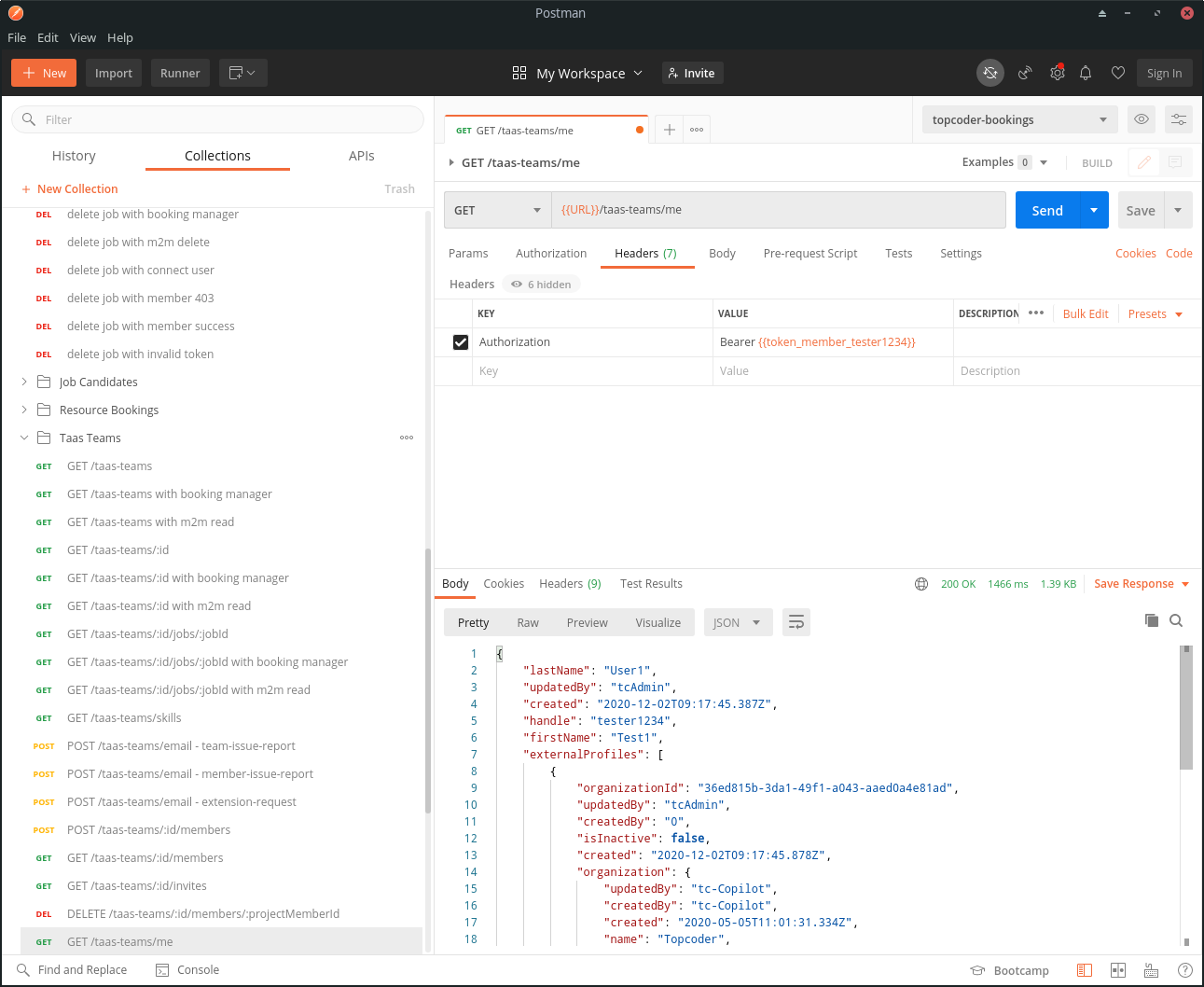Viewport: 1204px width, 987px height.
Task: Open the Presets dropdown
Action: [x=1156, y=313]
